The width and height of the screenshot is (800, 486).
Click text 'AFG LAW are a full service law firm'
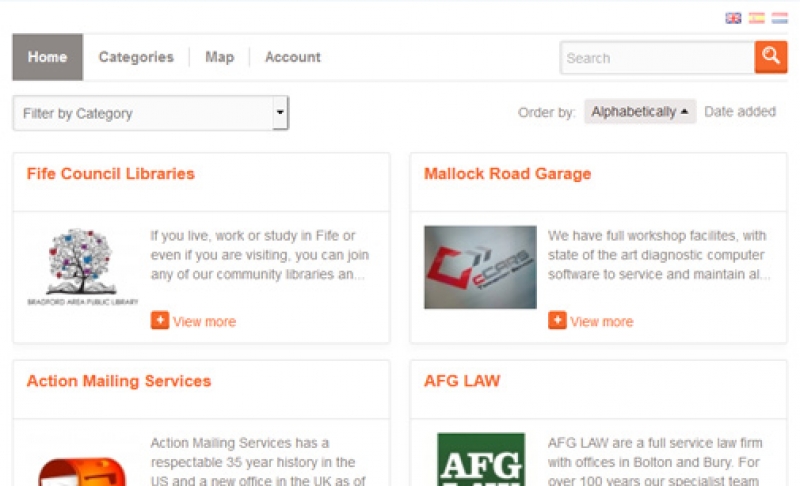[655, 443]
